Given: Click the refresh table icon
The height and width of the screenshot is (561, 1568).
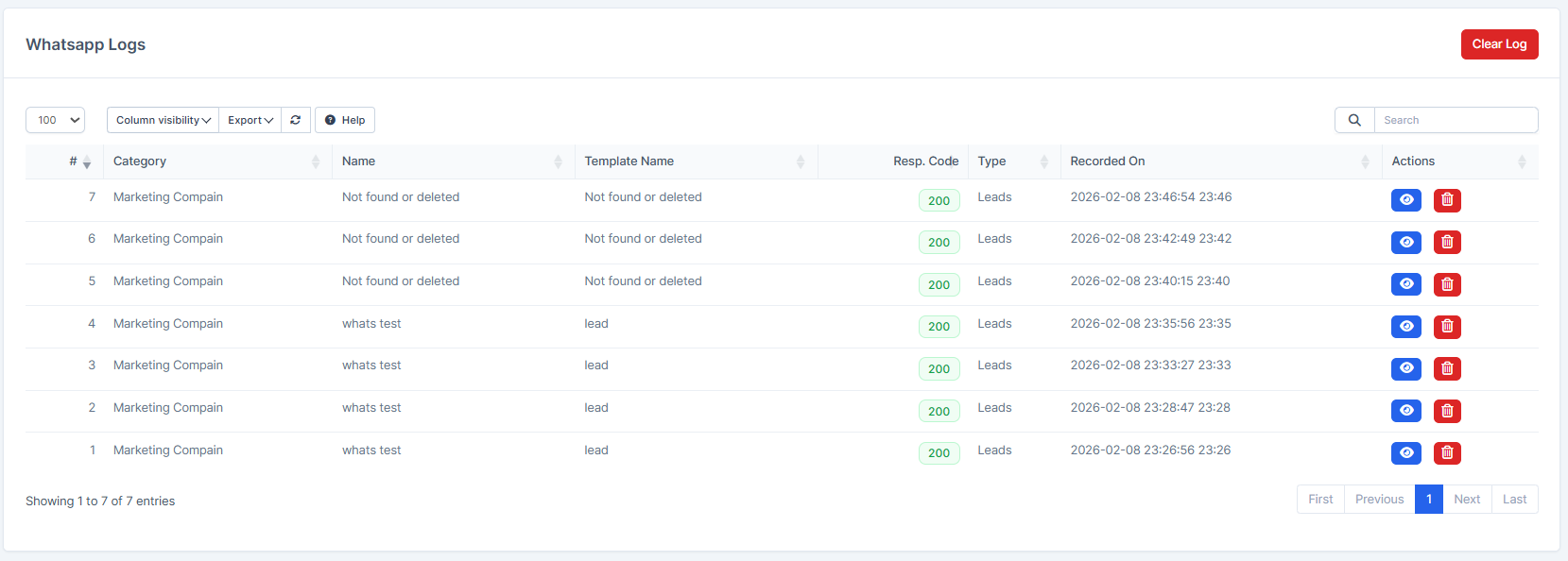Looking at the screenshot, I should 296,120.
